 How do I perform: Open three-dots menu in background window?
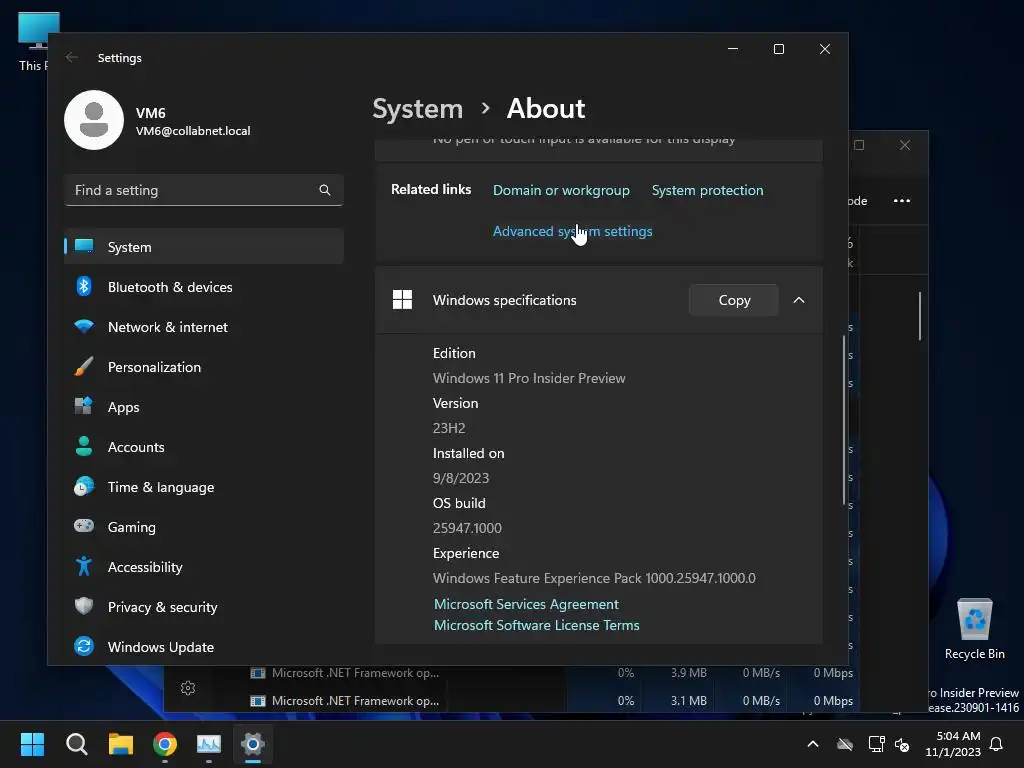point(902,200)
